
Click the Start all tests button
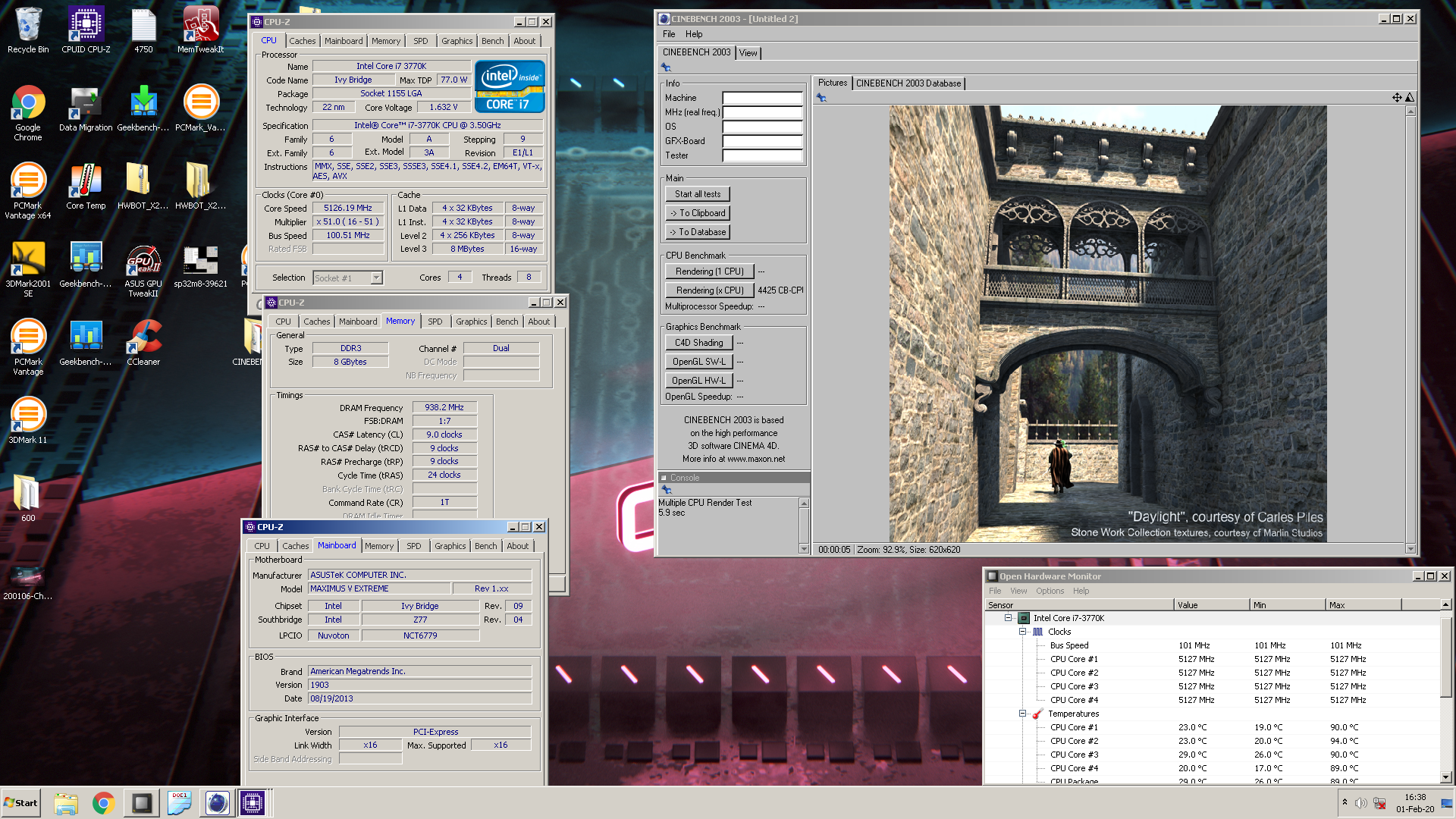(x=698, y=194)
